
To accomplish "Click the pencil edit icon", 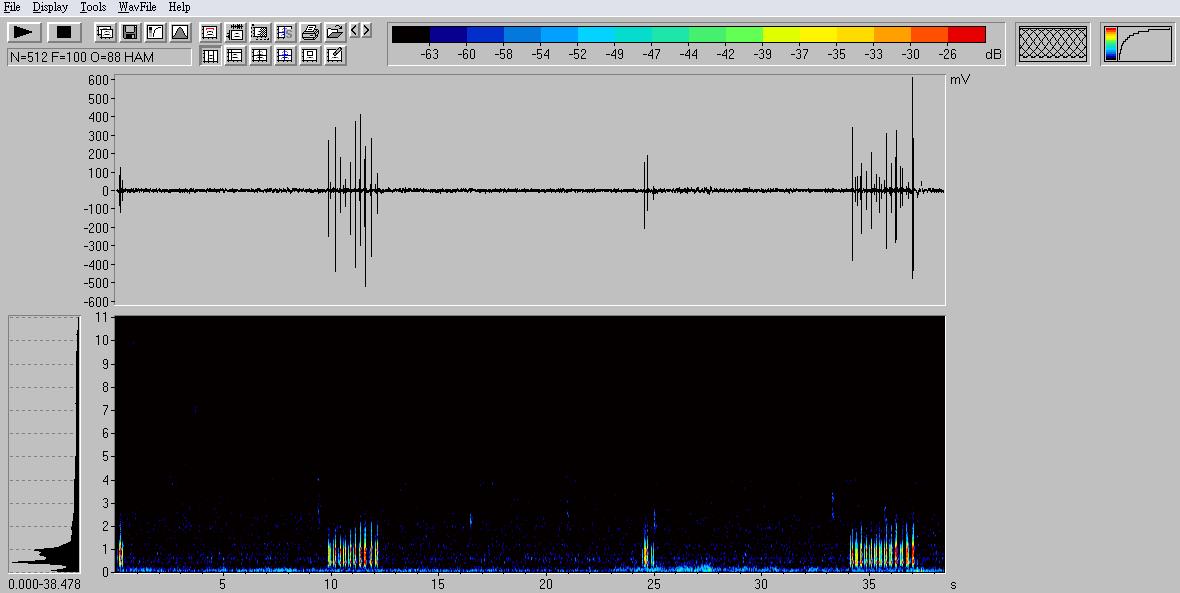I will coord(335,56).
